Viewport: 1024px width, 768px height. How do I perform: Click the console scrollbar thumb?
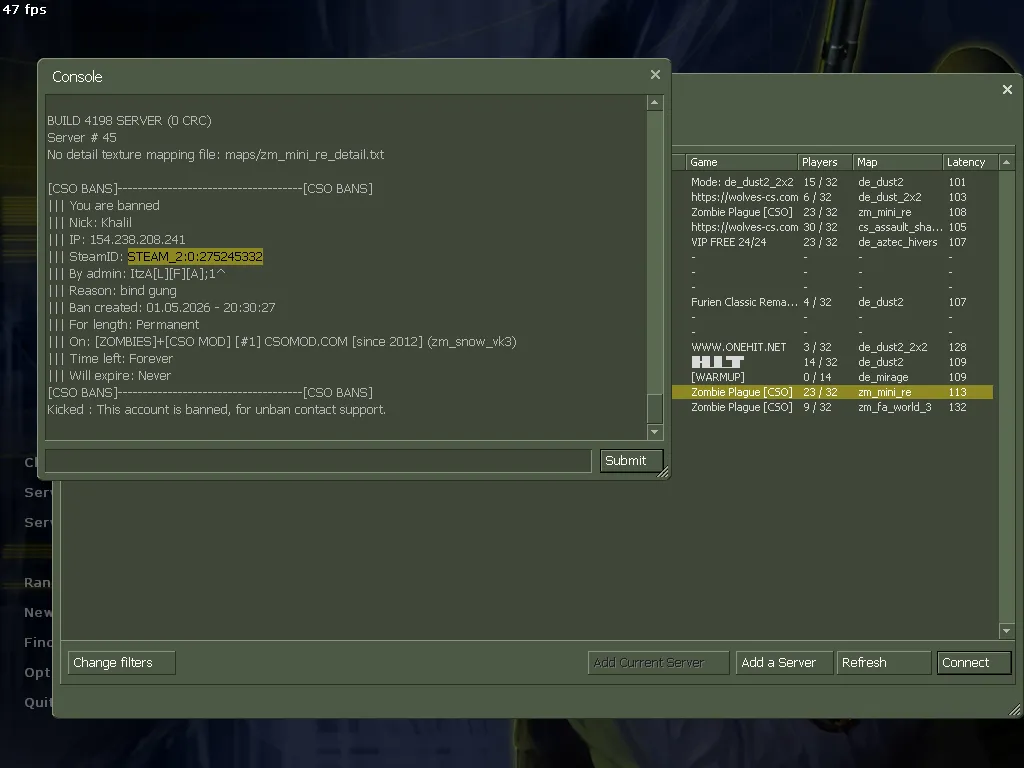pyautogui.click(x=654, y=409)
